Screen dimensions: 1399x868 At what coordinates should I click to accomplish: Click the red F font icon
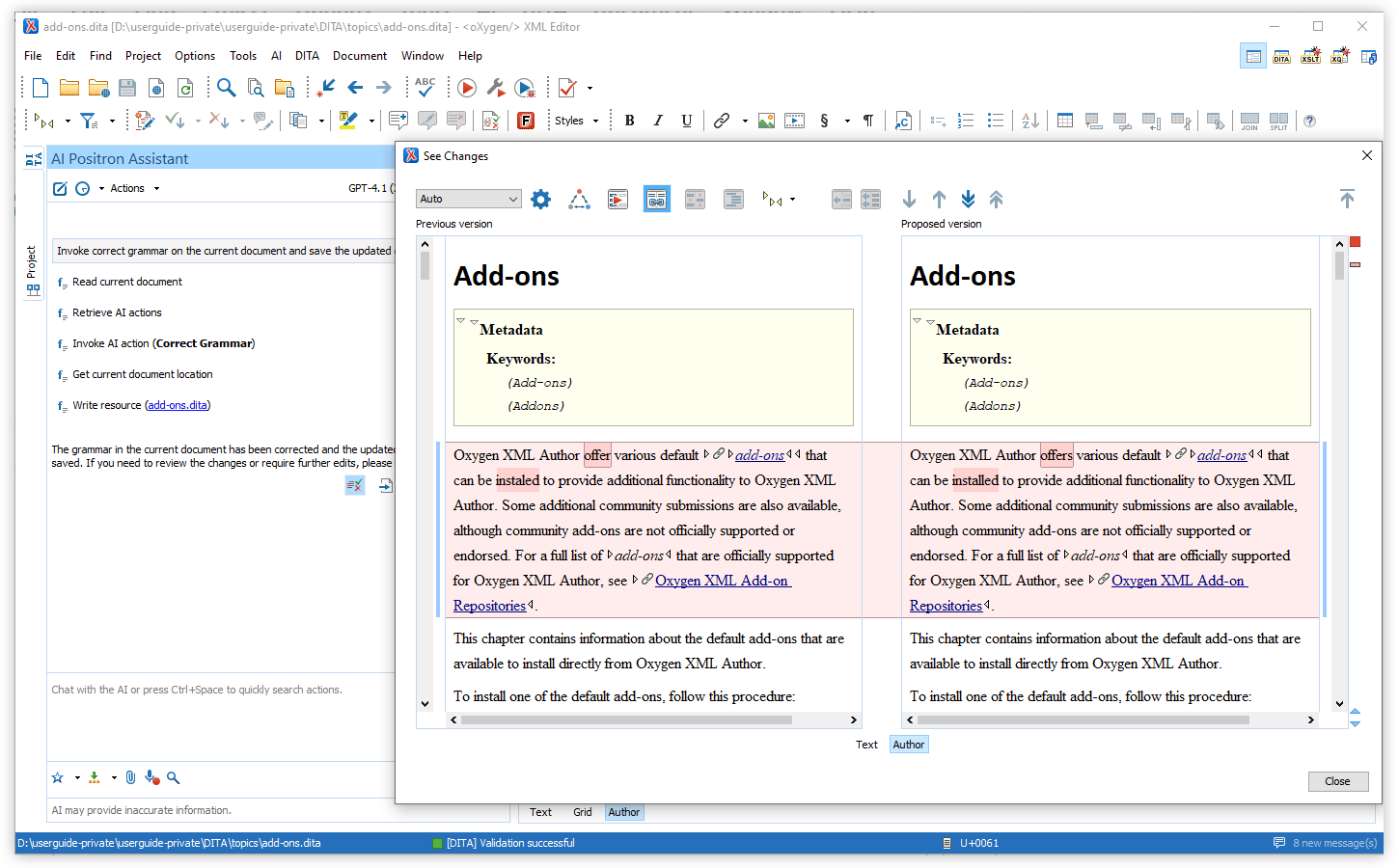(x=526, y=121)
